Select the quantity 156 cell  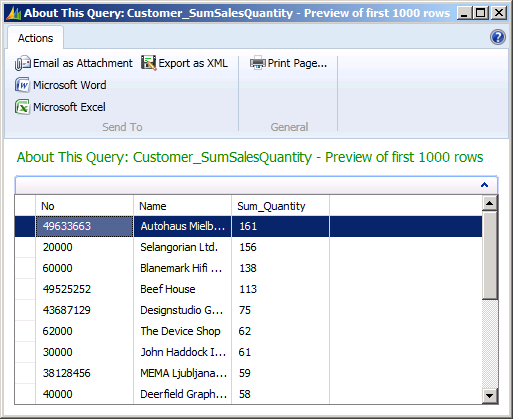(280, 247)
